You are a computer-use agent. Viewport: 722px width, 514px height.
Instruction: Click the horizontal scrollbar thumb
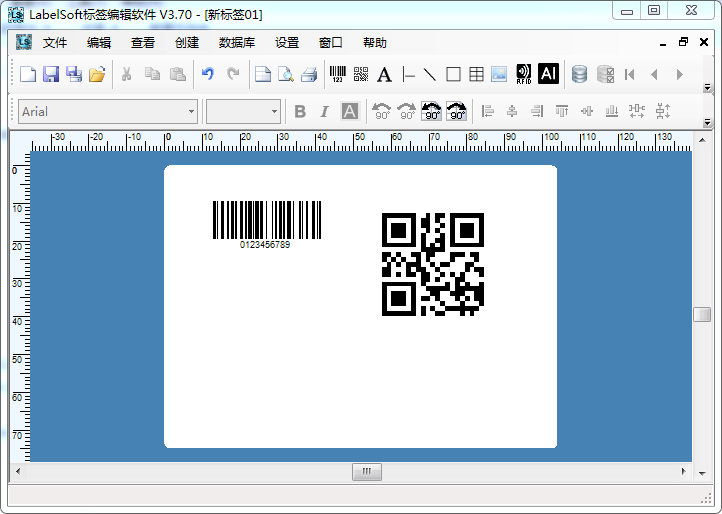[367, 472]
